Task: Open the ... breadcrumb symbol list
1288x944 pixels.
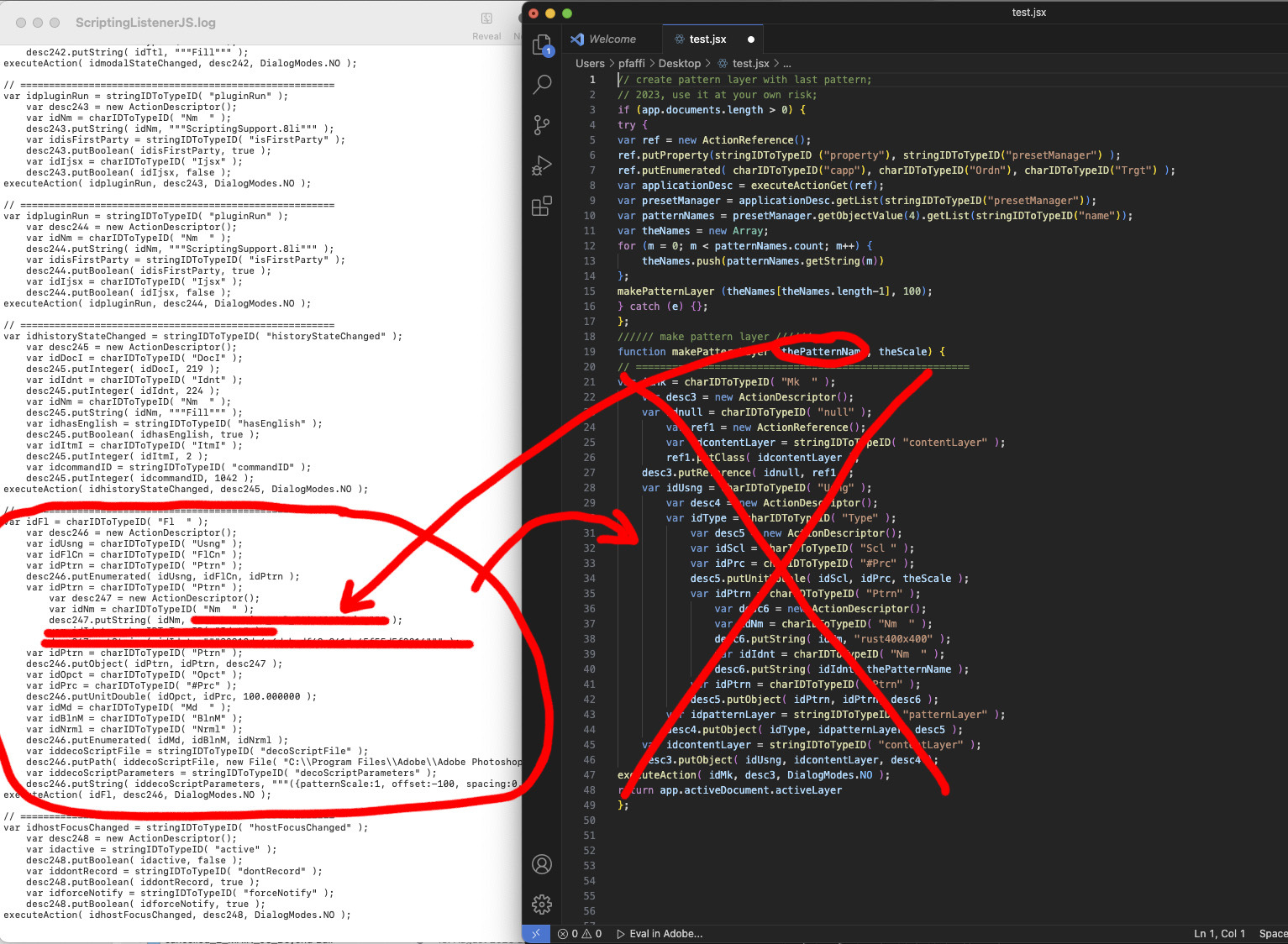Action: tap(787, 63)
